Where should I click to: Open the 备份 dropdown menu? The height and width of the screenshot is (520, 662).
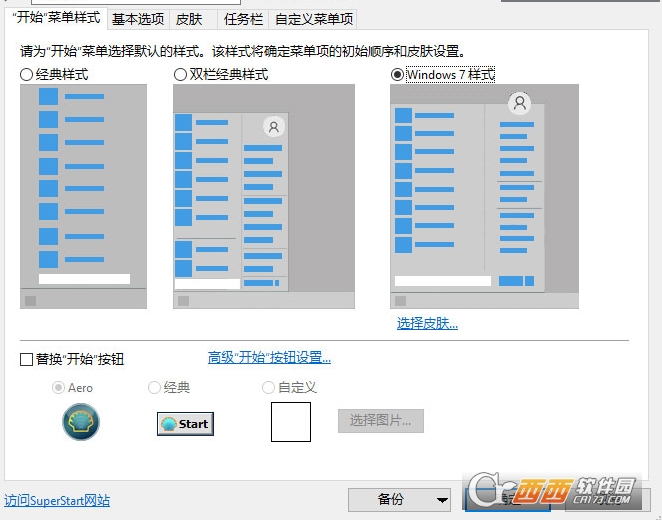[x=400, y=499]
